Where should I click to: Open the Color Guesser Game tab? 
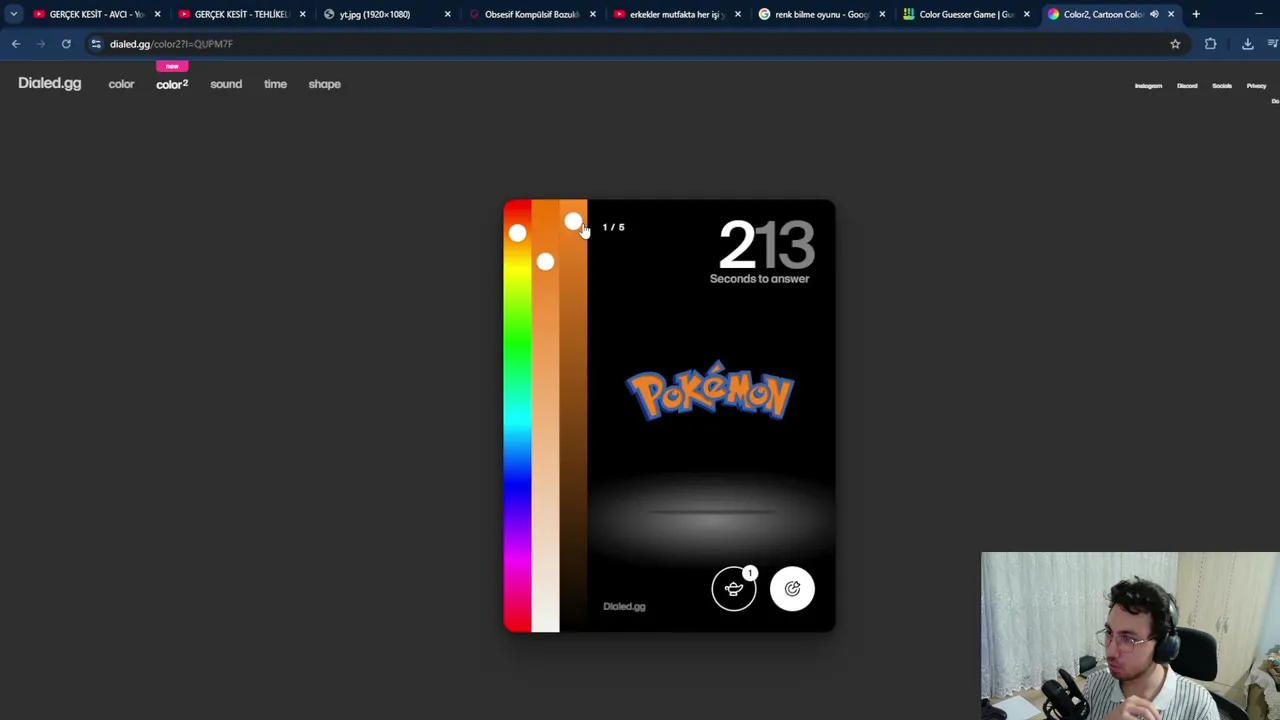tap(967, 14)
